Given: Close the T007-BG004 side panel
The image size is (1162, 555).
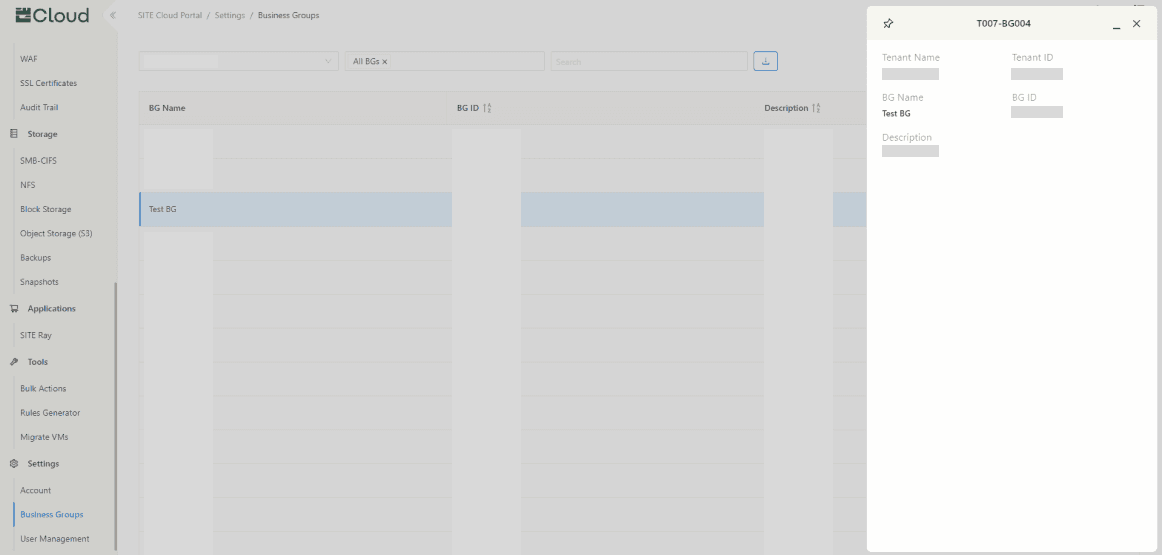Looking at the screenshot, I should click(1136, 23).
